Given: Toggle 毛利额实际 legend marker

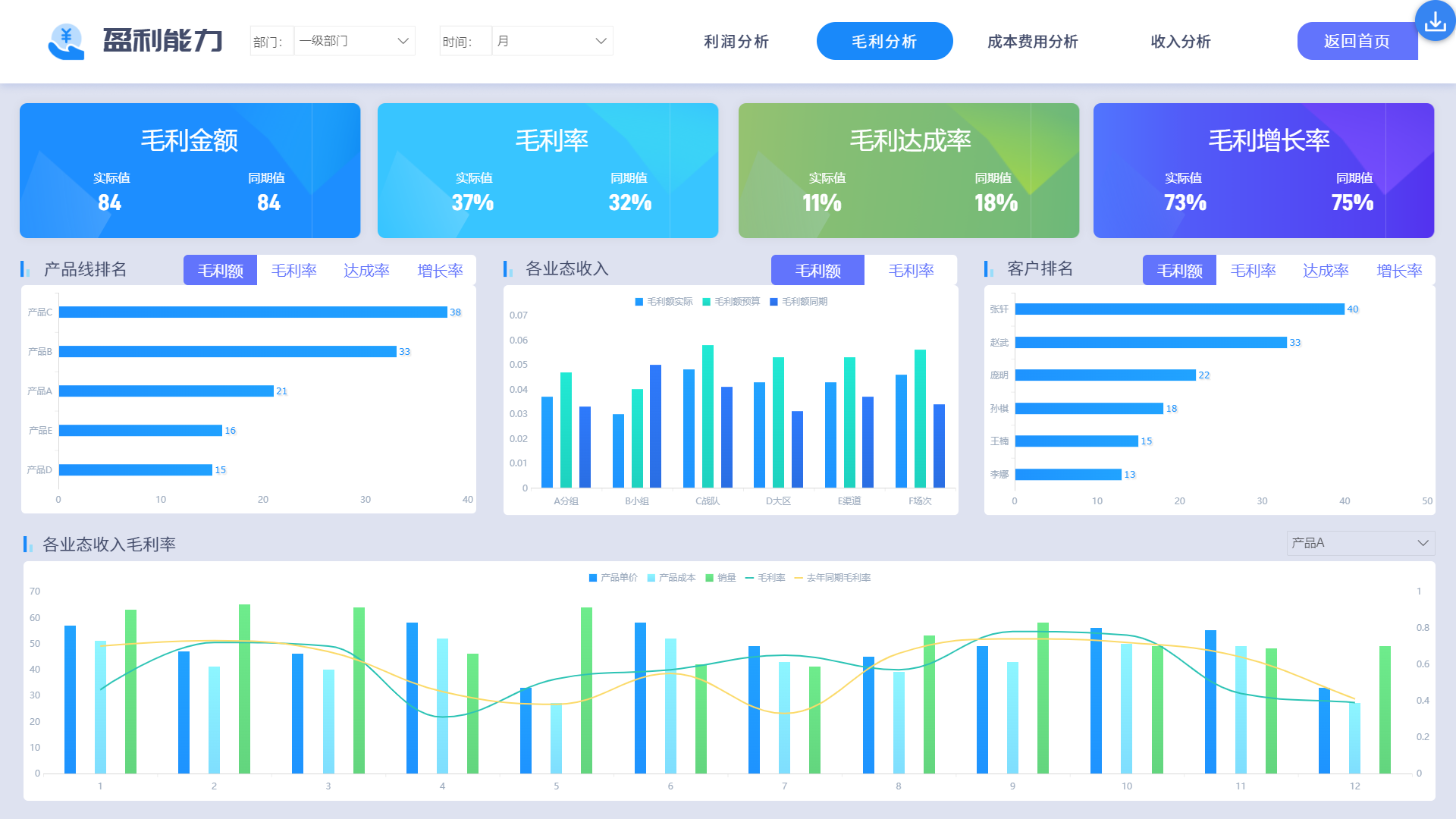Looking at the screenshot, I should click(639, 302).
